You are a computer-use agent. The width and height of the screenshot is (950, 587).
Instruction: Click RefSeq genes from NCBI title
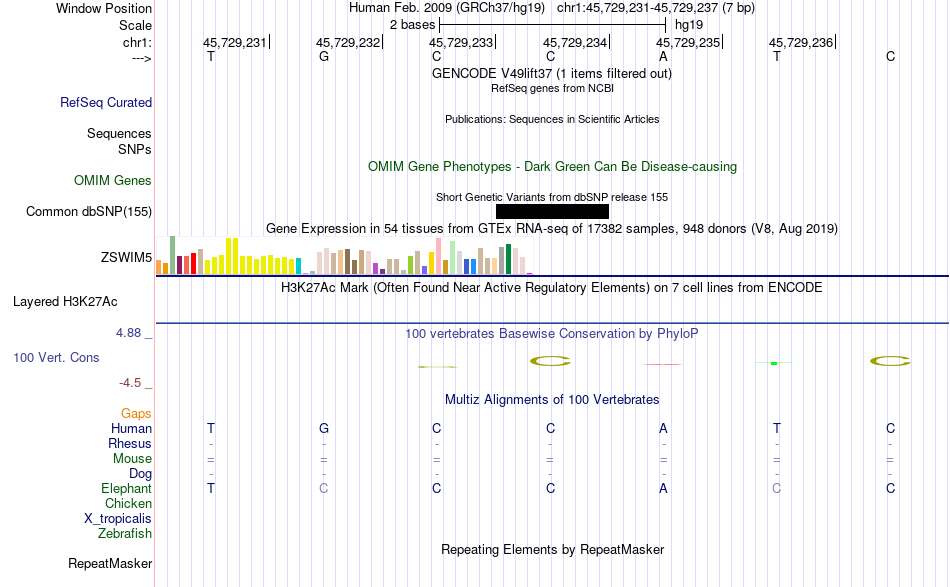coord(552,88)
